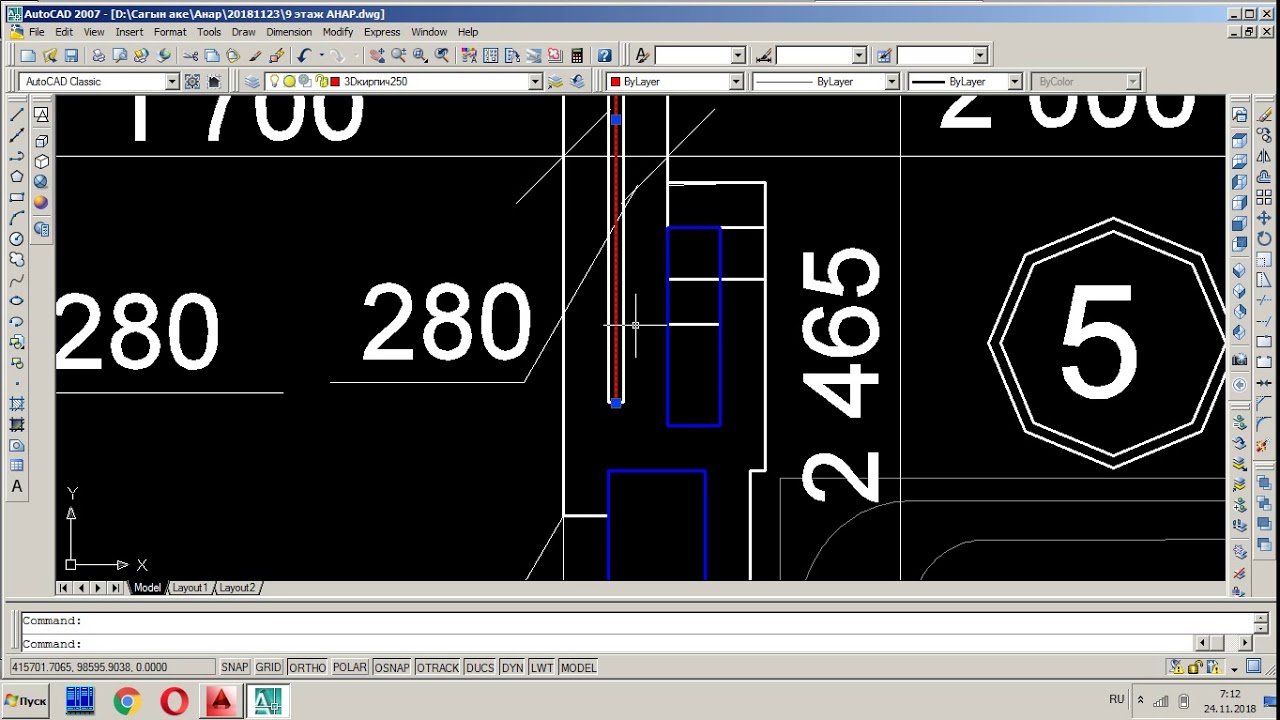Open the Format menu

pos(170,32)
